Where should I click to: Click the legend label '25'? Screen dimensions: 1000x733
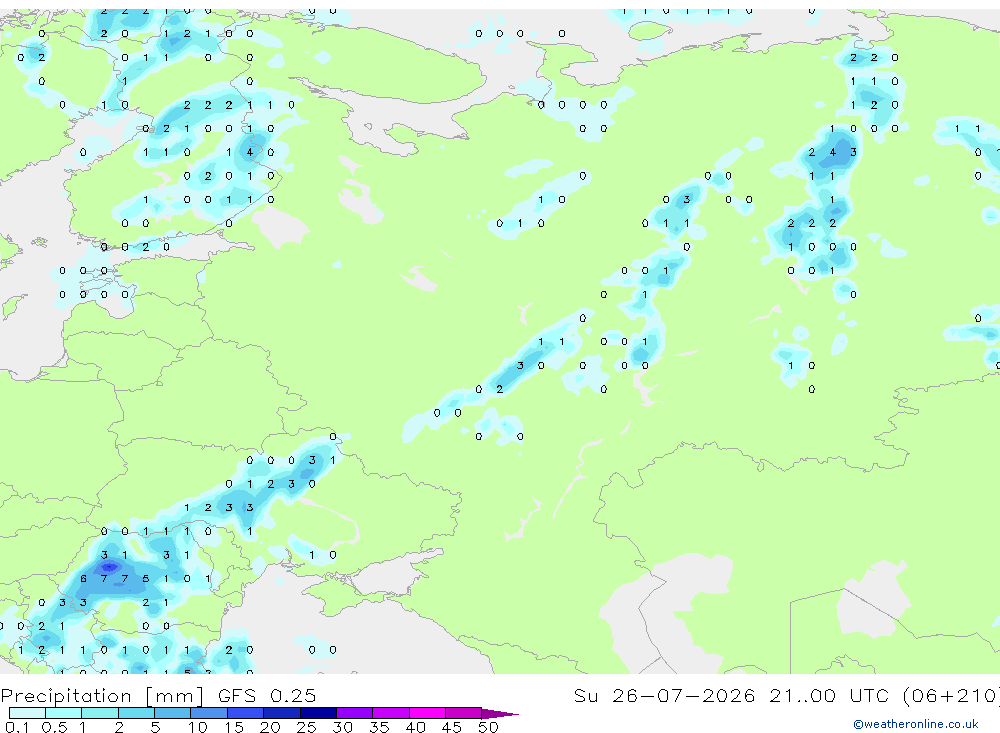[307, 727]
